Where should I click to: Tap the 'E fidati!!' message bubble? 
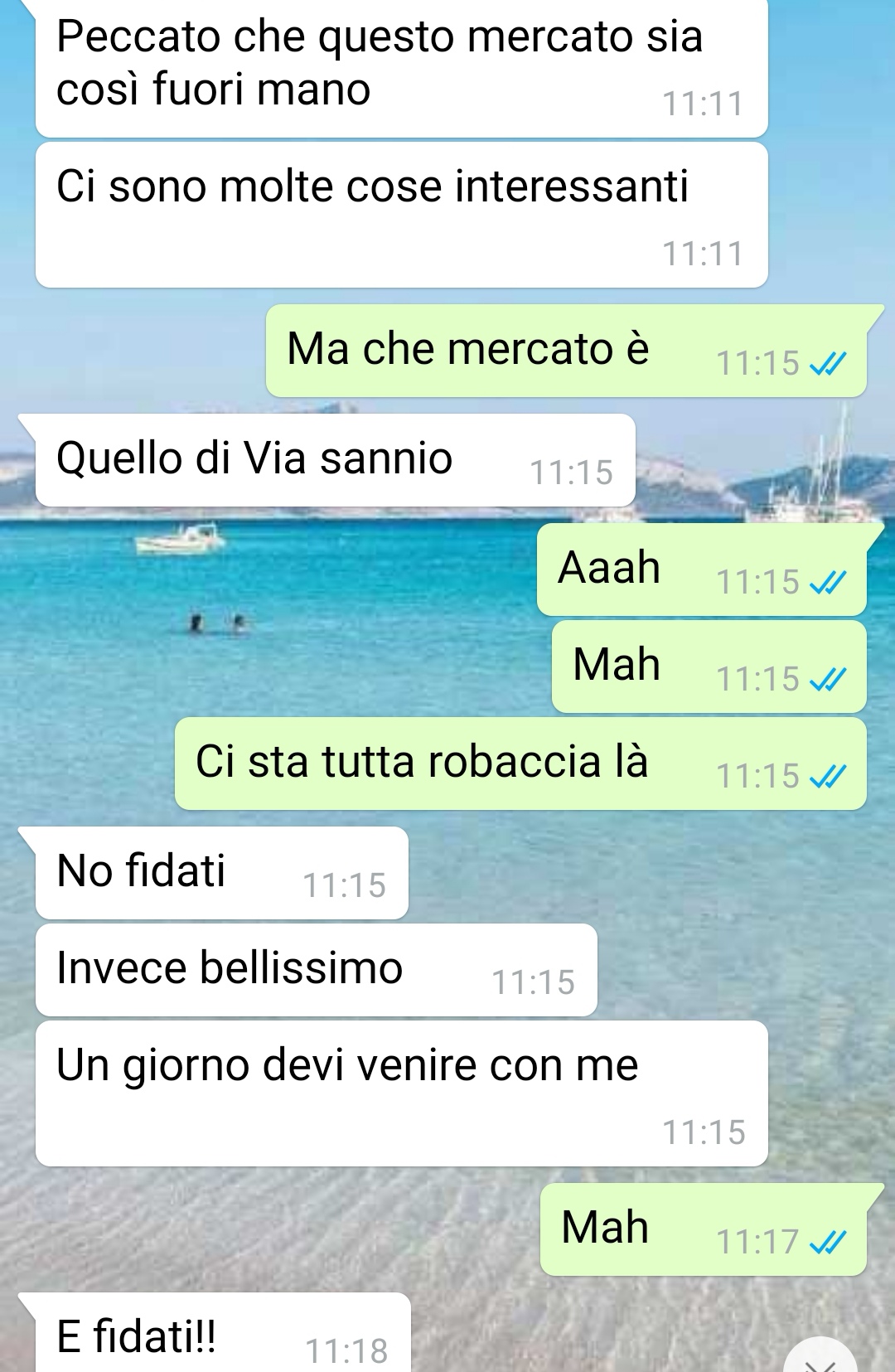tap(223, 1332)
